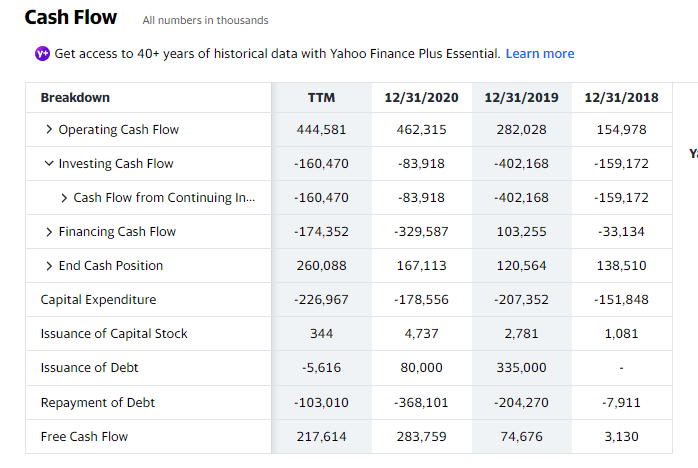Collapse the Investing Cash Flow row
This screenshot has height=468, width=698.
[49, 164]
